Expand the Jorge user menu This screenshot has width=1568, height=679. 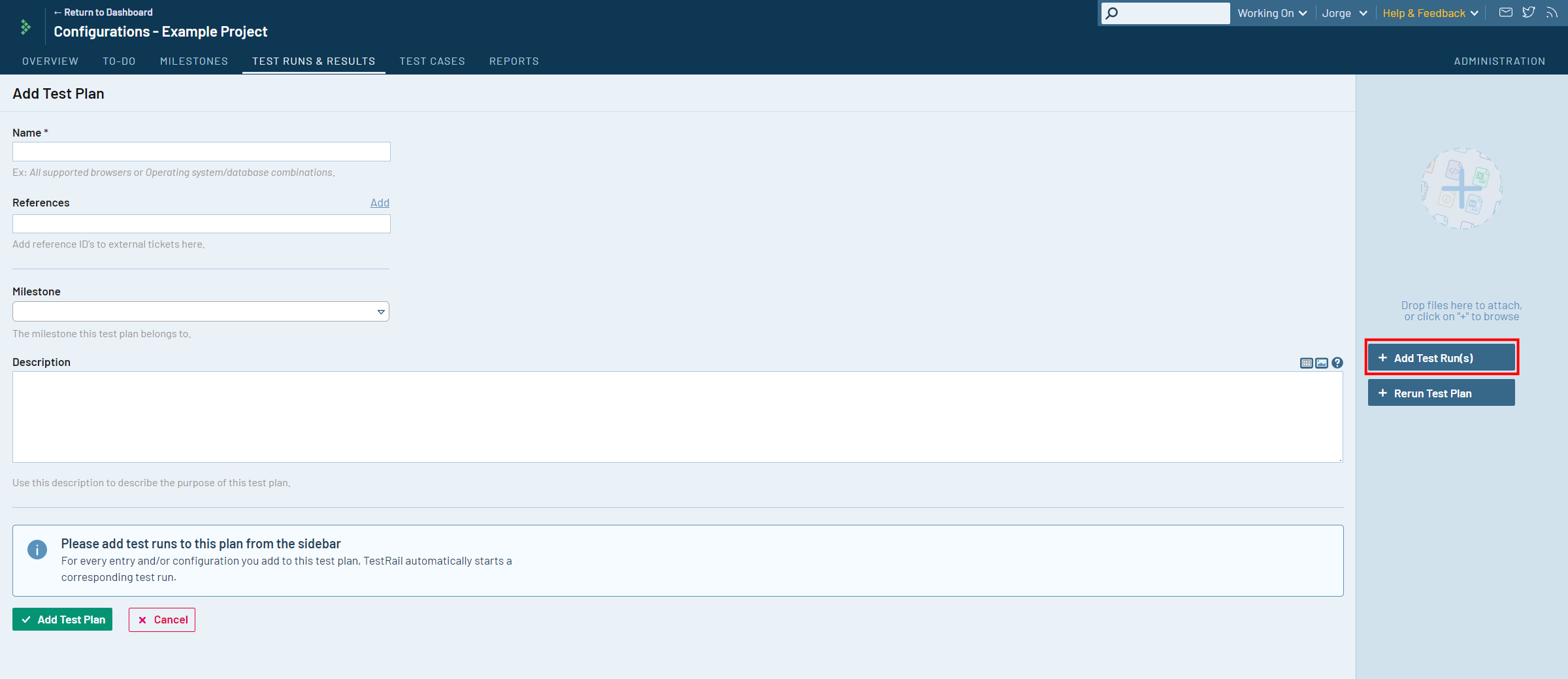point(1344,13)
